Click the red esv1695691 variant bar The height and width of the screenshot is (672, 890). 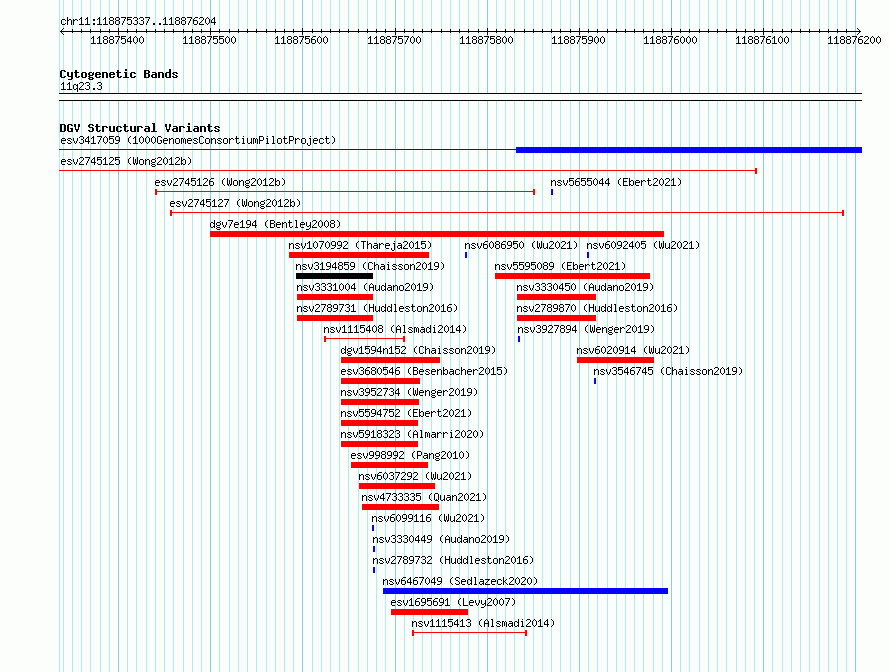click(x=429, y=612)
